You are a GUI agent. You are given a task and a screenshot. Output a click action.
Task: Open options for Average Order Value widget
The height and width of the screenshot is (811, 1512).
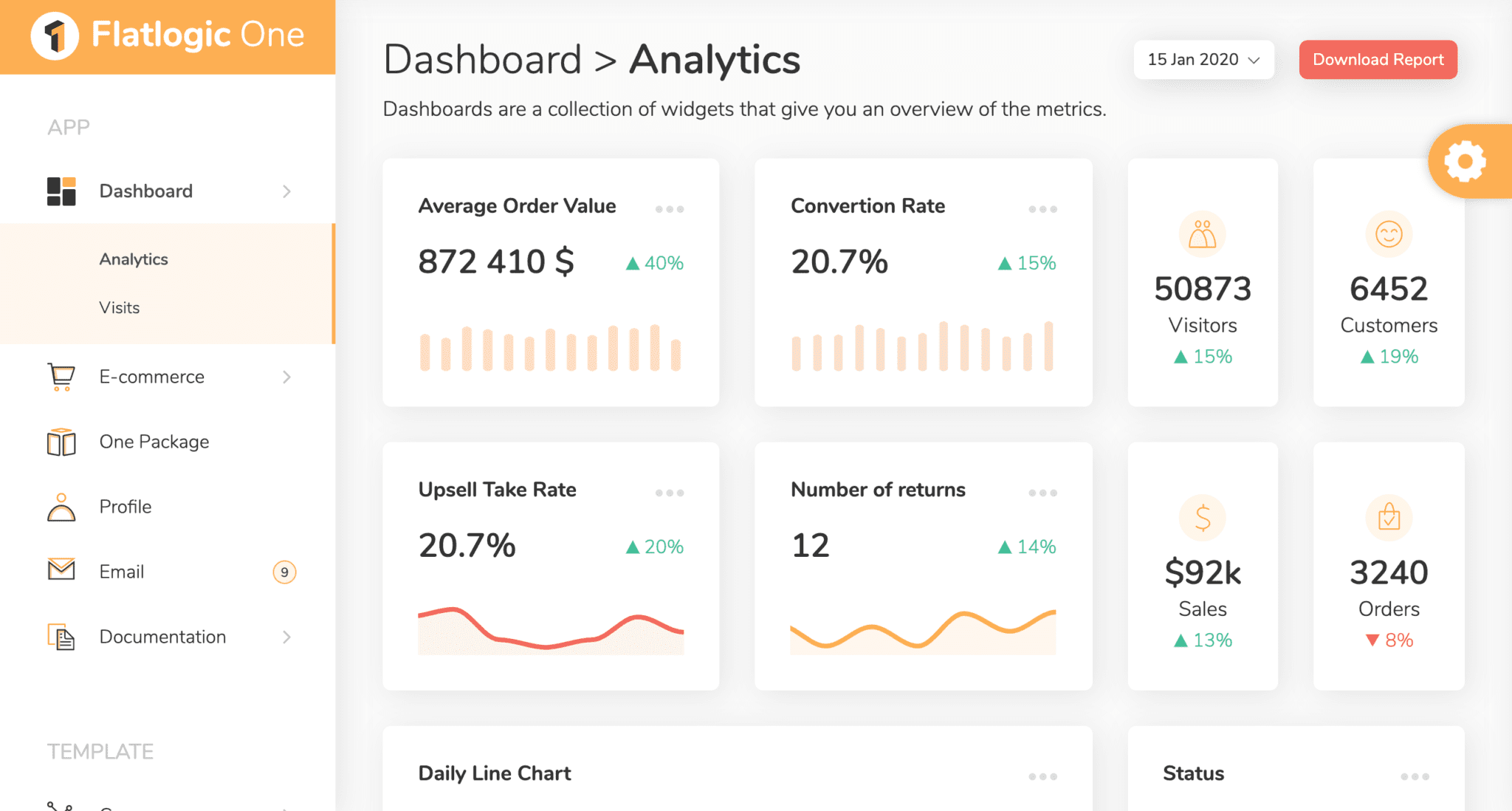(x=669, y=208)
